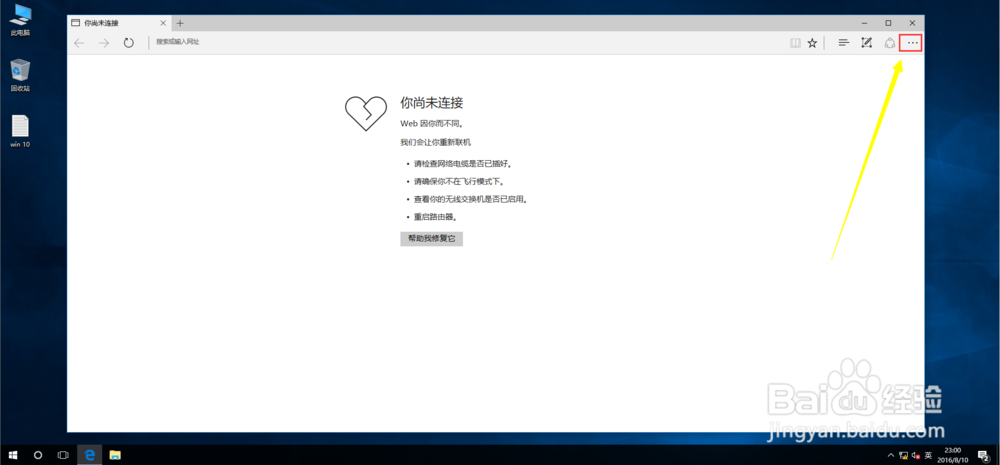Image resolution: width=1000 pixels, height=465 pixels.
Task: Select 回收站 recycle bin desktop icon
Action: [20, 75]
